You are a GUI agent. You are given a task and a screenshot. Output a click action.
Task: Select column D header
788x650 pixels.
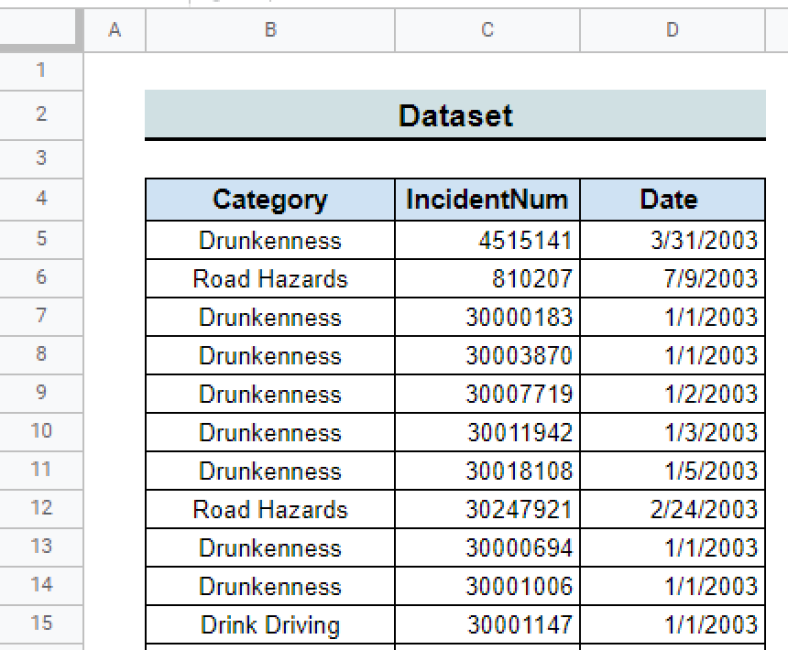[x=672, y=30]
